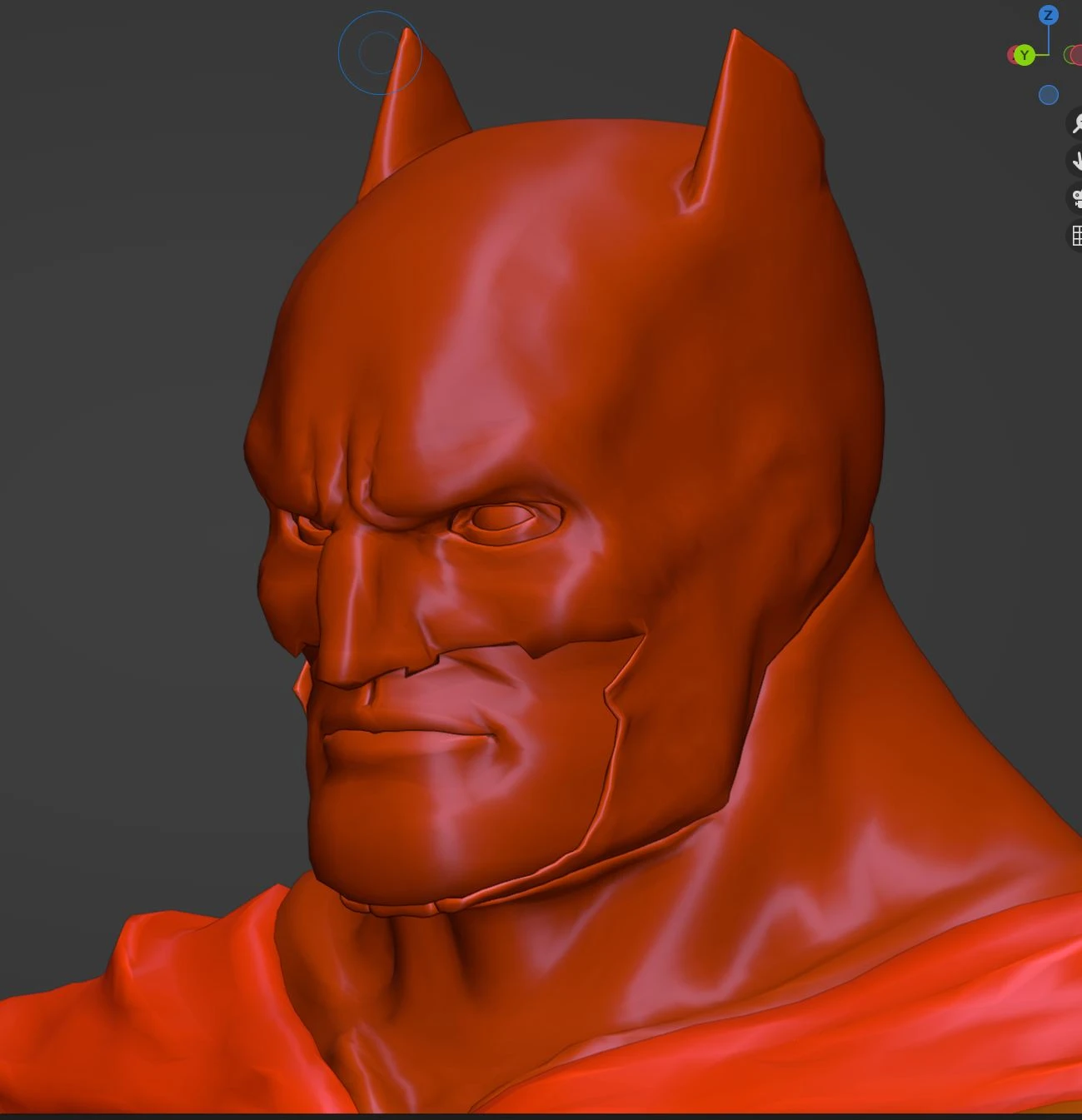Image resolution: width=1082 pixels, height=1120 pixels.
Task: Click inside the brush cursor circle
Action: click(380, 52)
